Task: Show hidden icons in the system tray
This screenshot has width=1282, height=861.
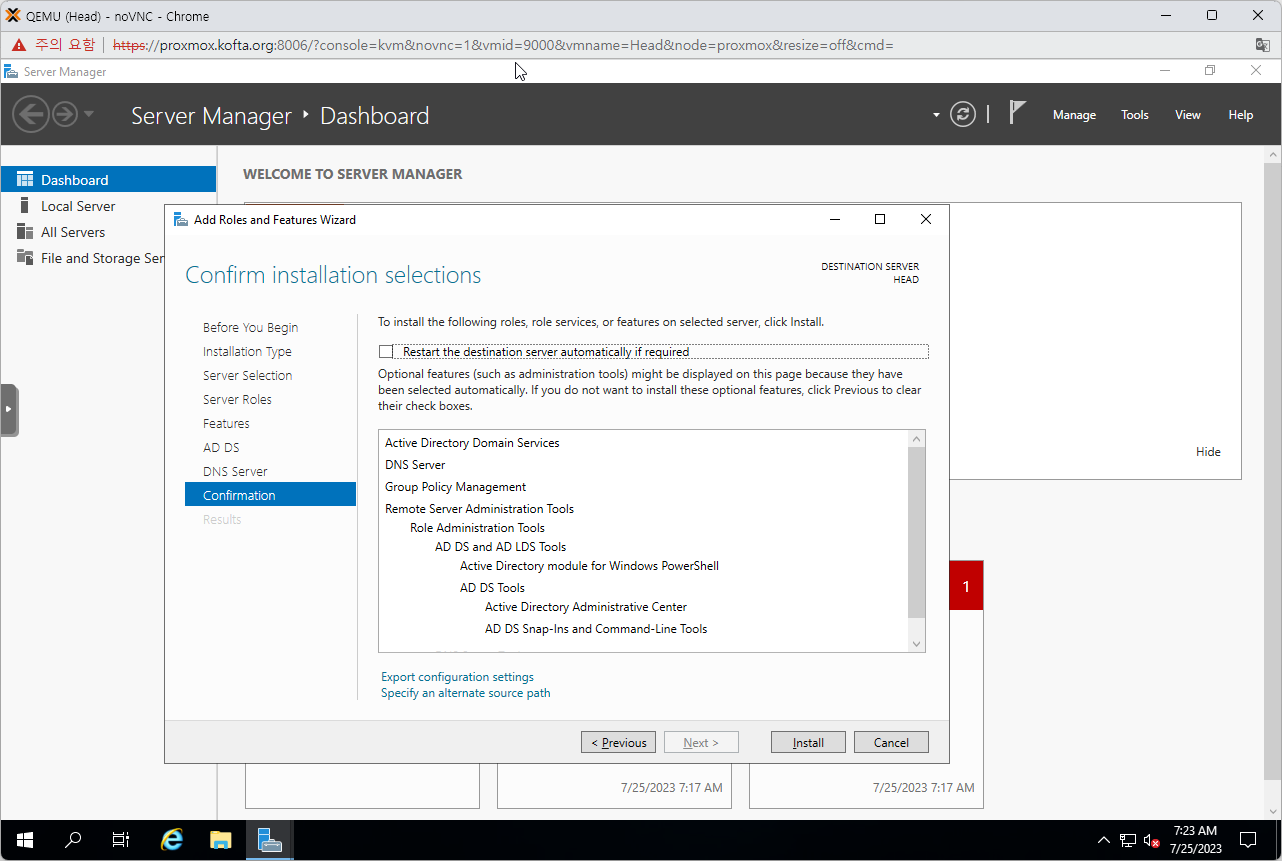Action: coord(1103,841)
